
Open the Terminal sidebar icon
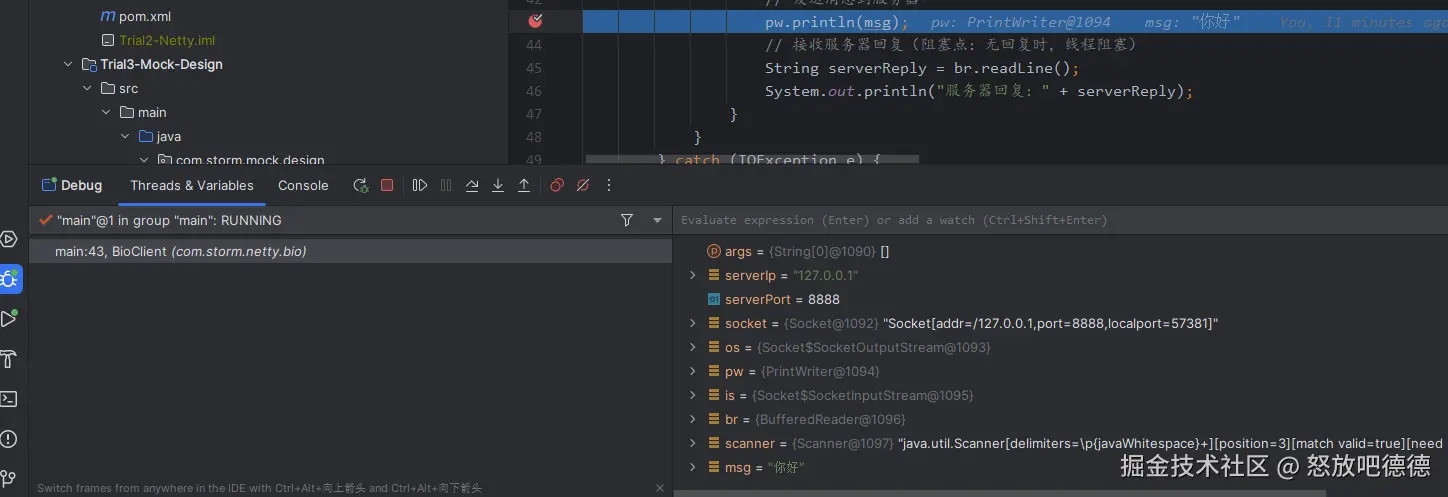pyautogui.click(x=9, y=399)
